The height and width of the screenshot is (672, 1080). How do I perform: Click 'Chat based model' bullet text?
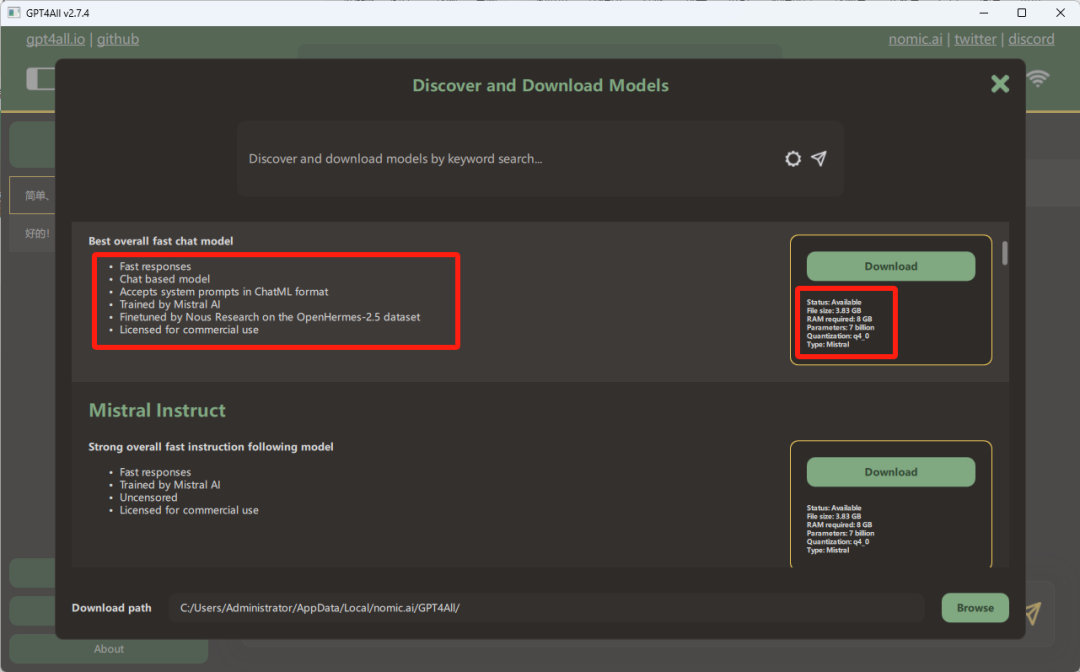pyautogui.click(x=165, y=280)
